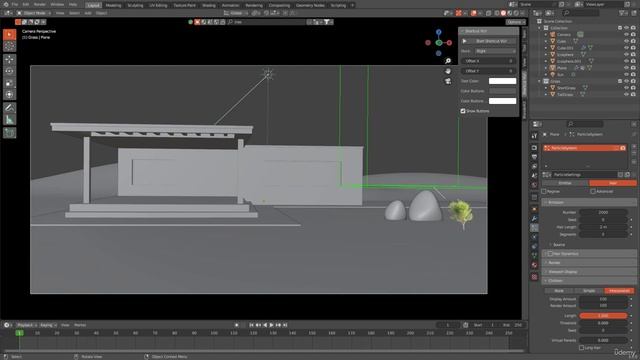Select the Select Box tool
Viewport: 640px width, 360px height.
[9, 35]
